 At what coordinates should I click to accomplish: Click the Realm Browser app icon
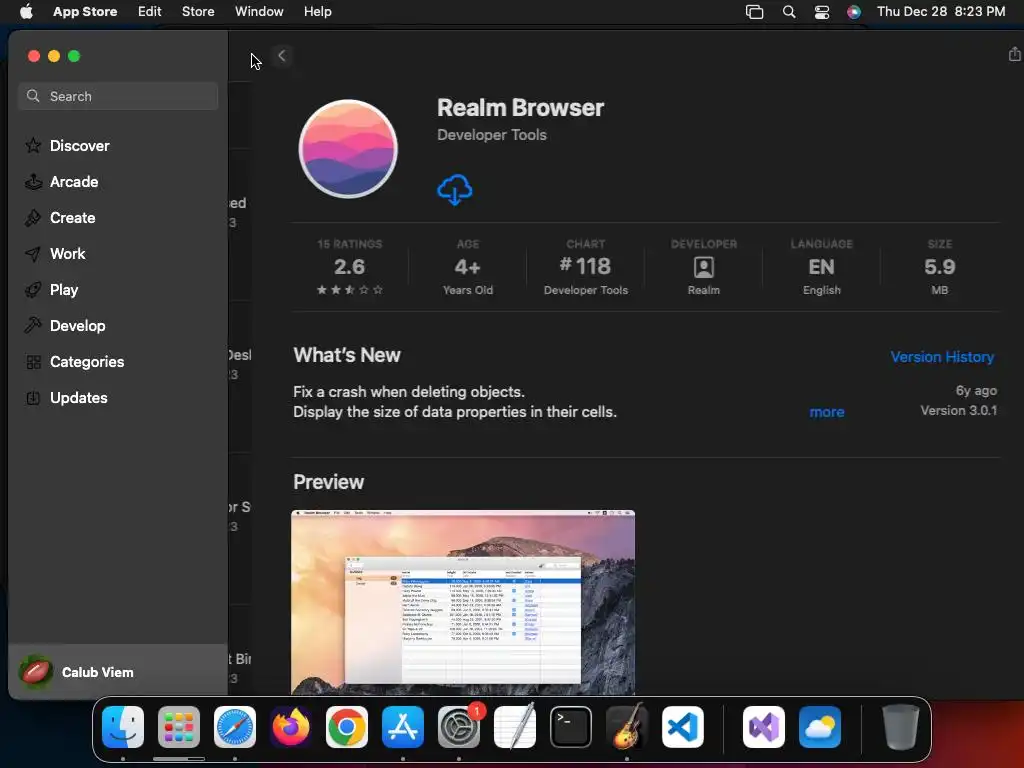click(348, 149)
